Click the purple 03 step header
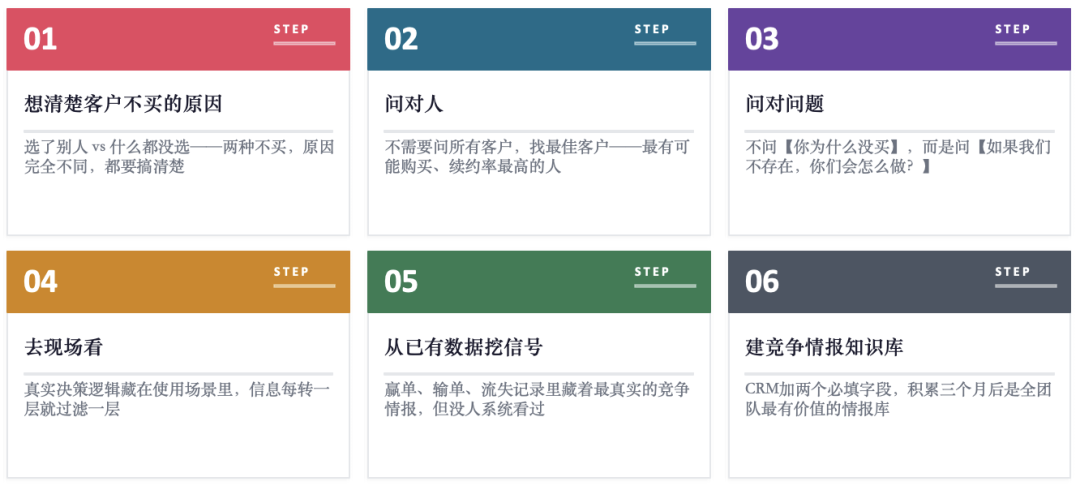Viewport: 1080px width, 490px height. pyautogui.click(x=899, y=39)
